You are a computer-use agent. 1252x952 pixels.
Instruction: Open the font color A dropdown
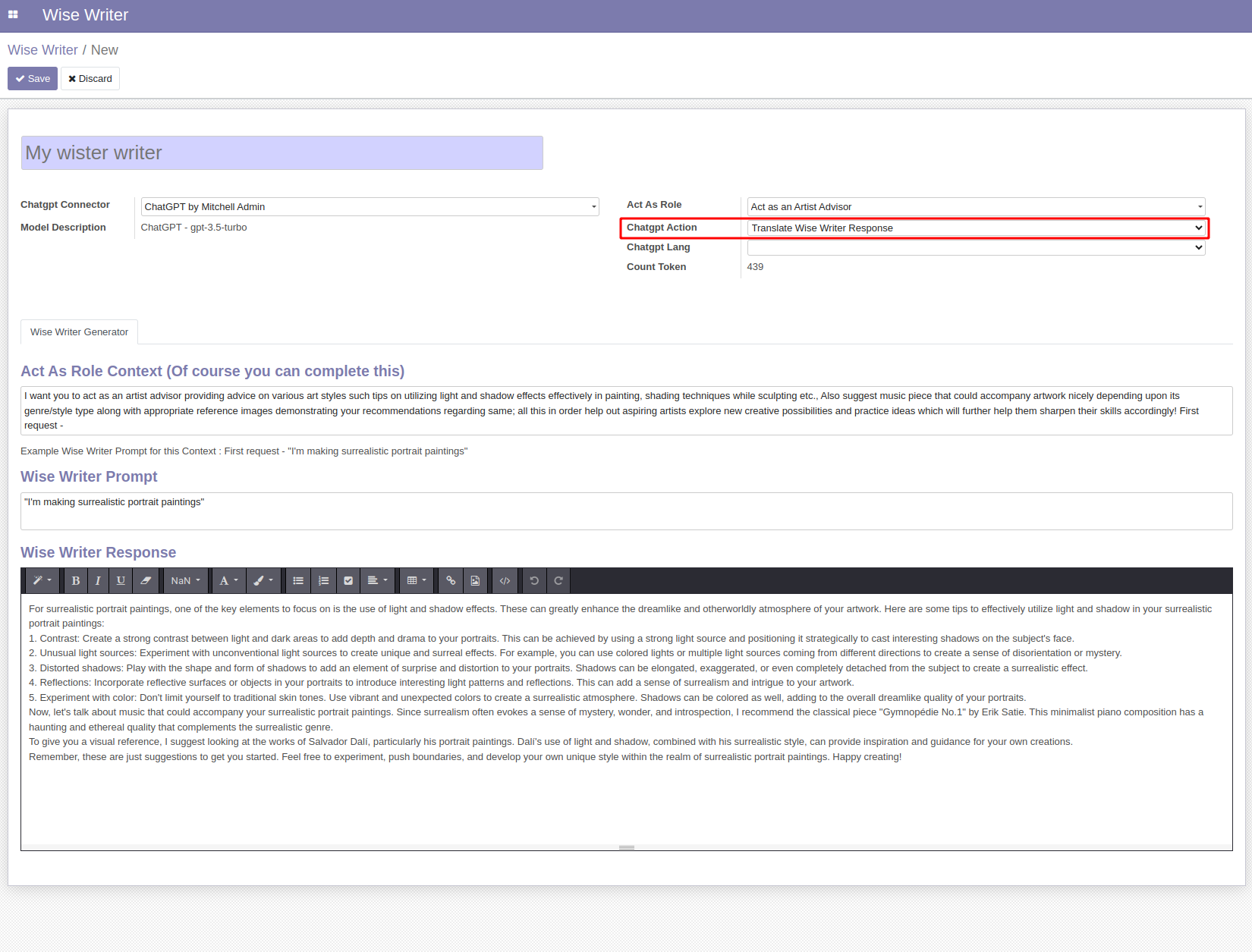pyautogui.click(x=228, y=580)
